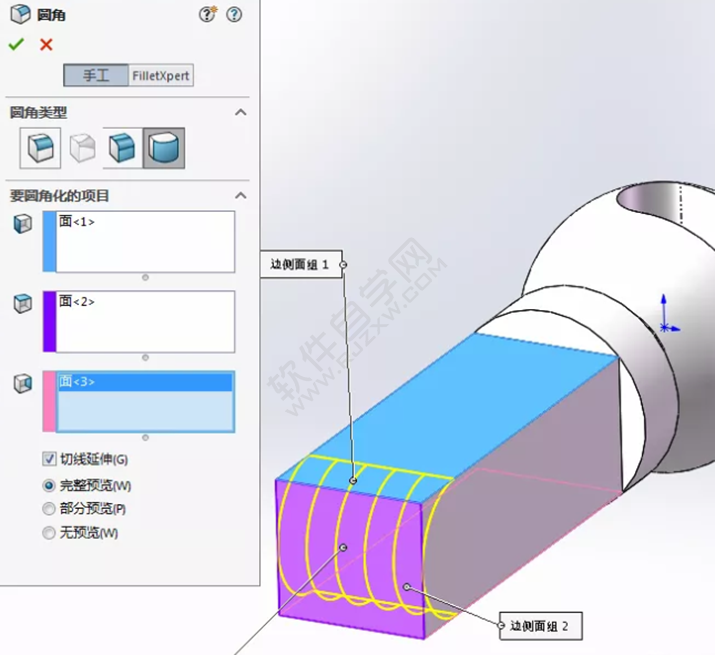
Task: Click the 边侧面组 2 callout label
Action: point(541,626)
